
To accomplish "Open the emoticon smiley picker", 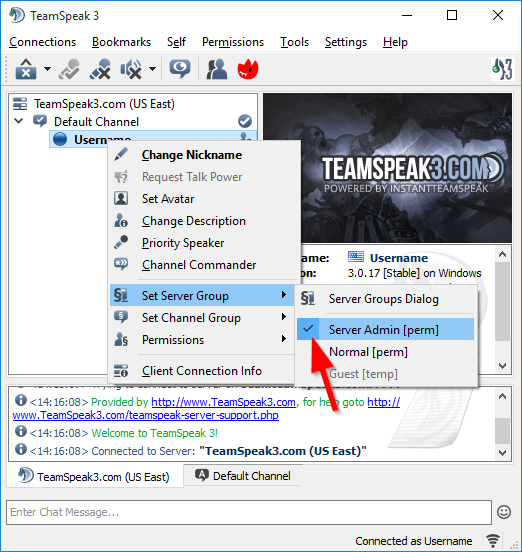I will [x=504, y=512].
